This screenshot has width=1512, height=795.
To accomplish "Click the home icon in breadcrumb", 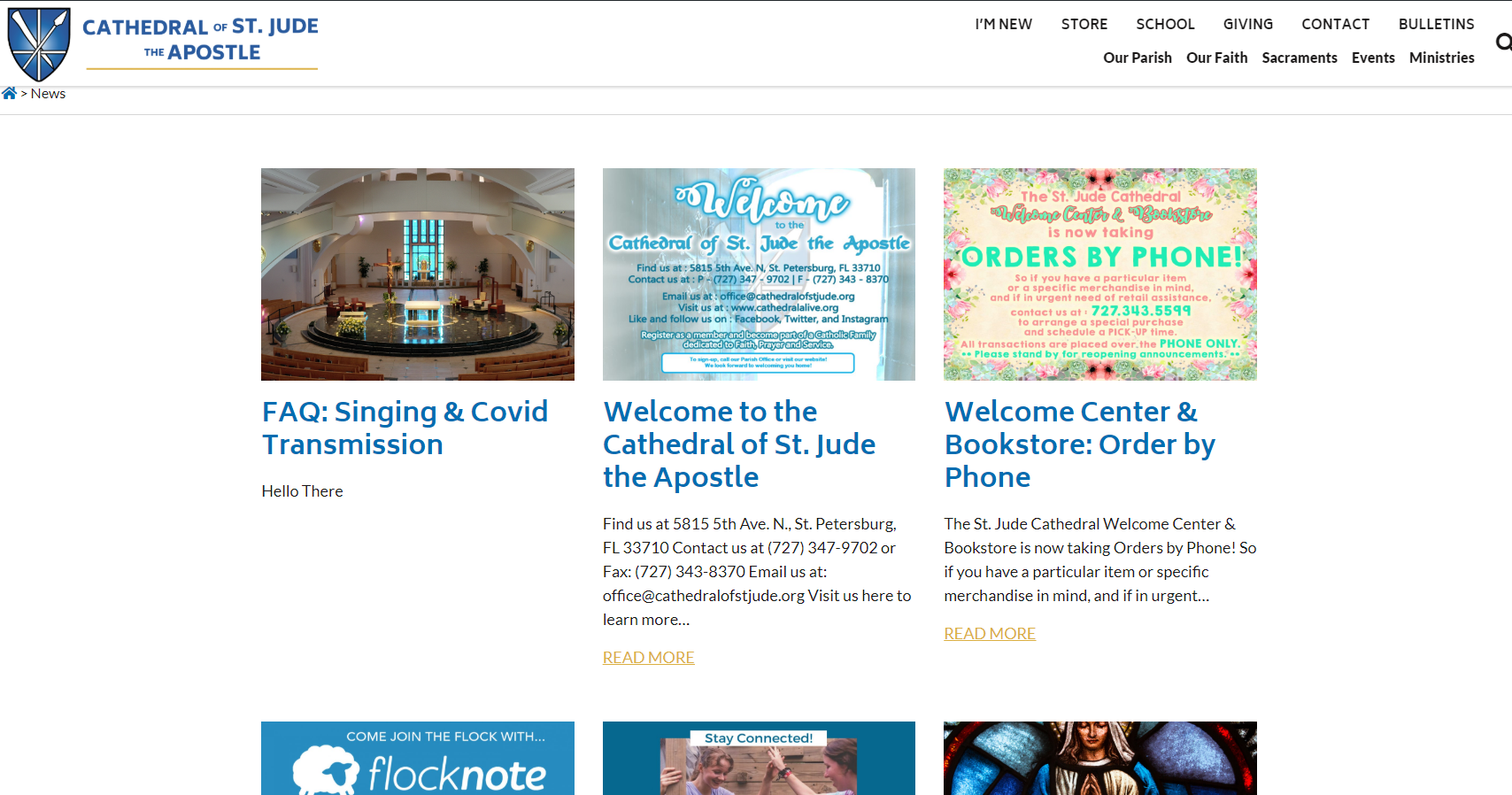I will 9,93.
